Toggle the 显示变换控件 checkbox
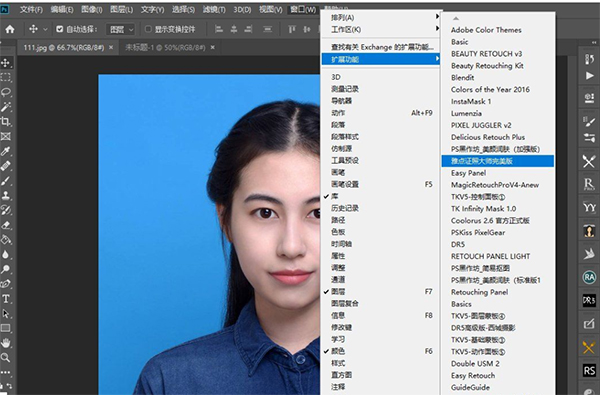600x395 pixels. 148,29
